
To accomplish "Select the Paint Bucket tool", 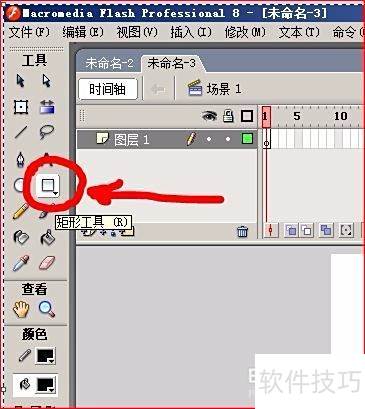I will [x=48, y=238].
